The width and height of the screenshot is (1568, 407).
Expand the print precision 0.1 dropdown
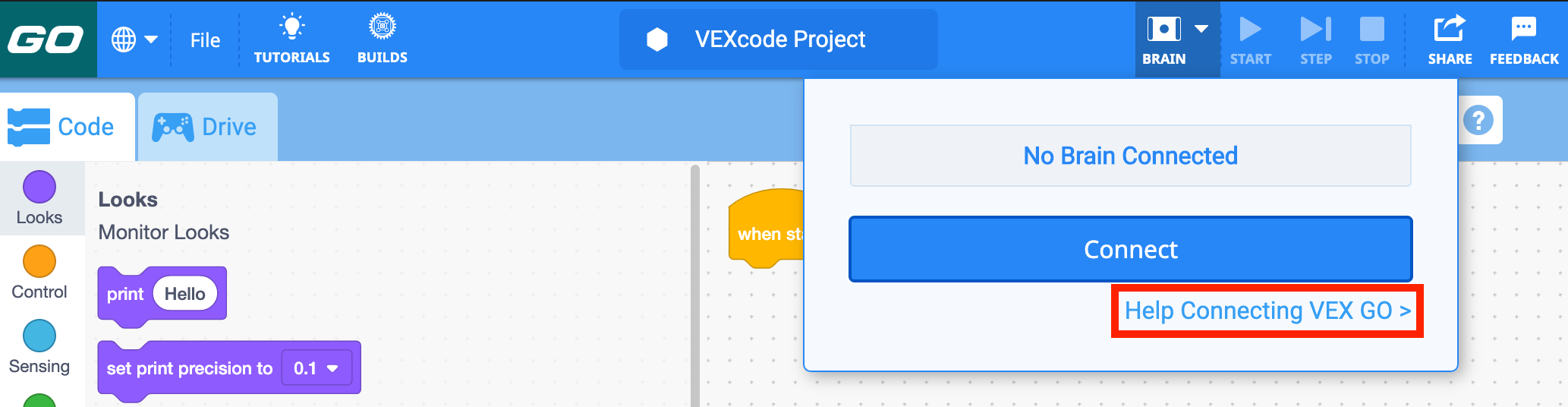pos(316,368)
